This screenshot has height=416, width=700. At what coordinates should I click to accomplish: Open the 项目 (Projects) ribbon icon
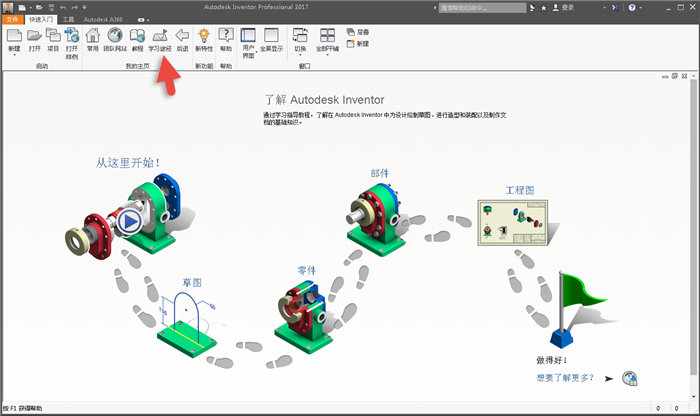(53, 36)
